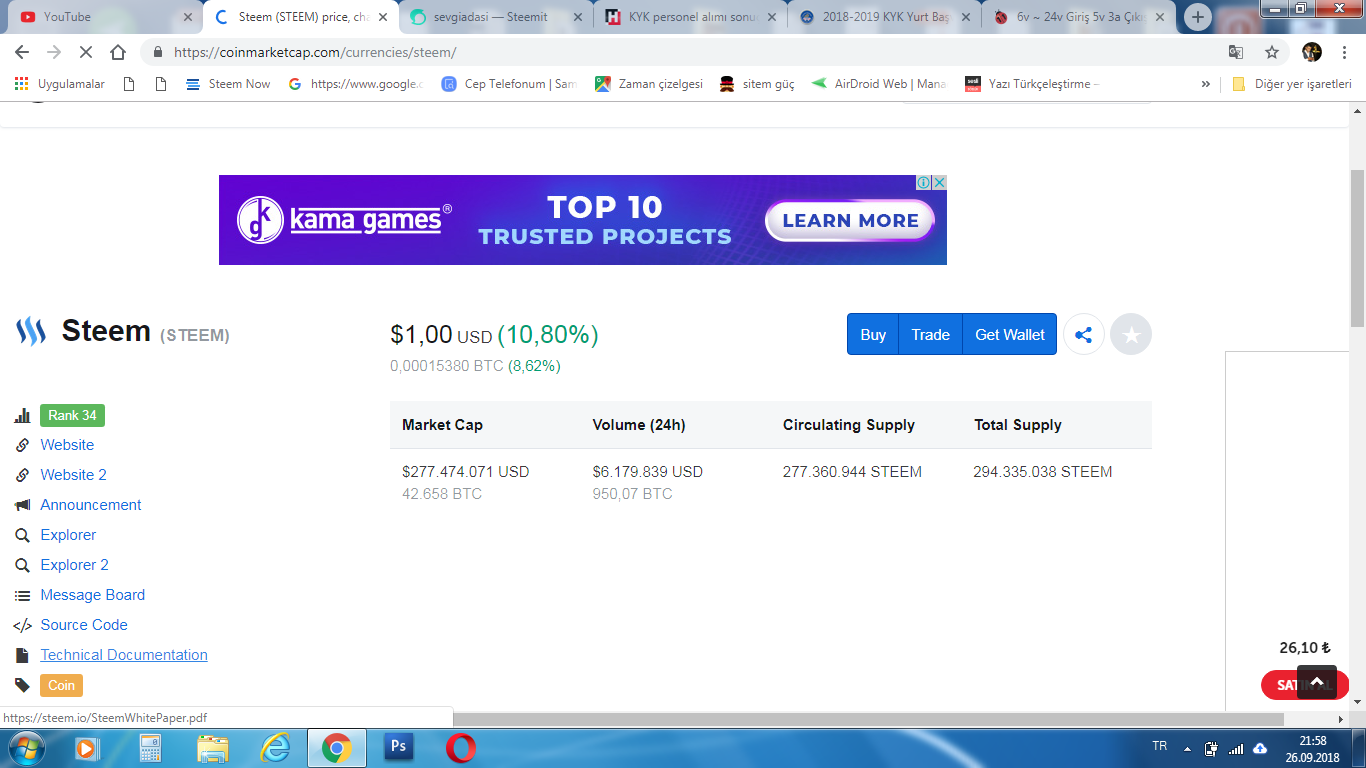Screen dimensions: 1366x768
Task: Switch to the sevgiadasi Steemit tab
Action: point(492,17)
